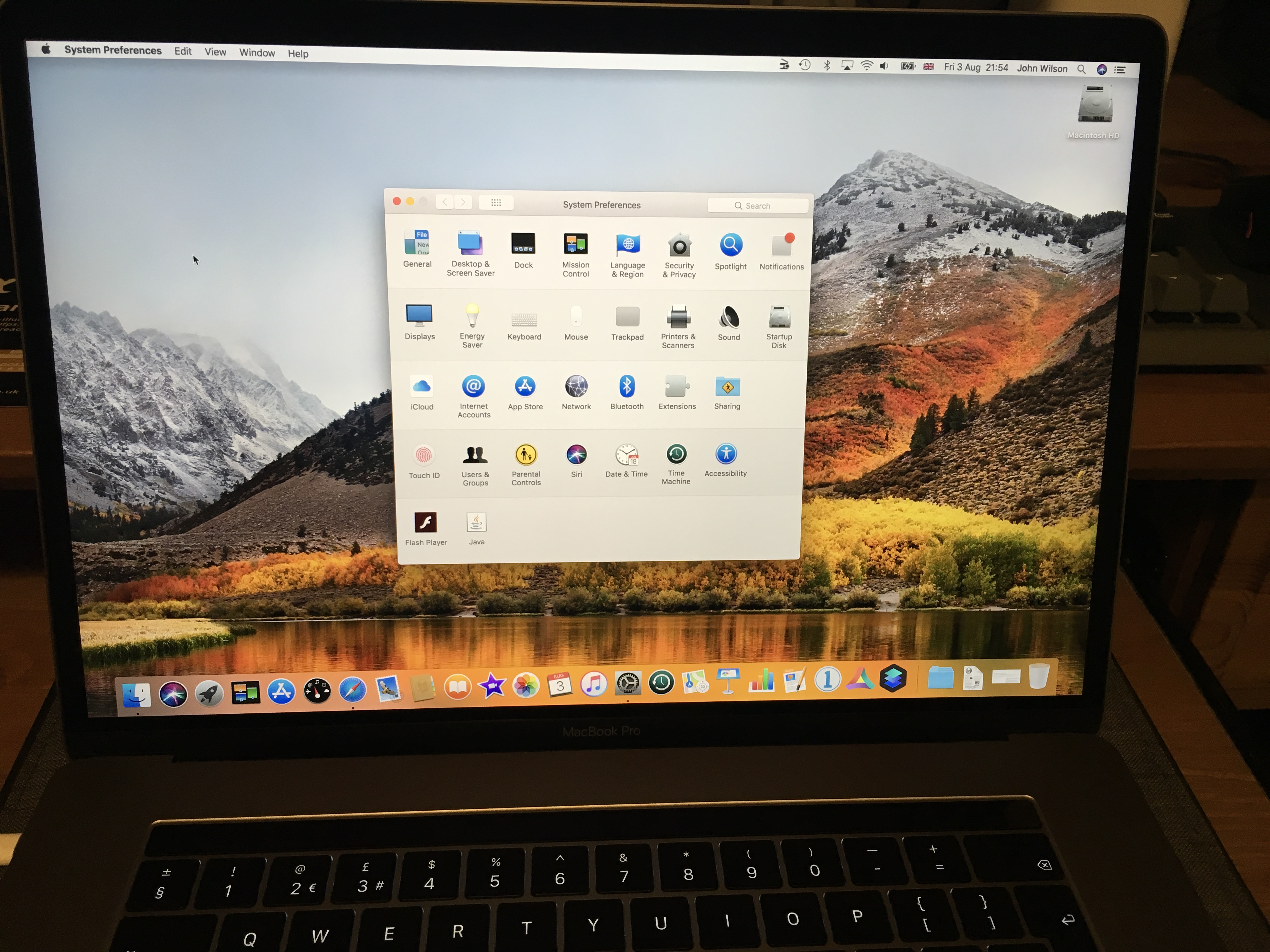Open Date & Time preferences
Image resolution: width=1270 pixels, height=952 pixels.
(626, 460)
